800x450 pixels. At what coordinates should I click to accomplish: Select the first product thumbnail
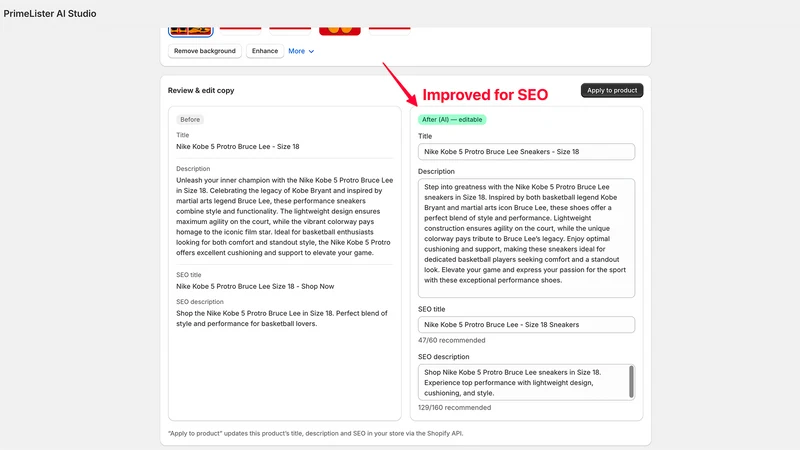[x=190, y=32]
